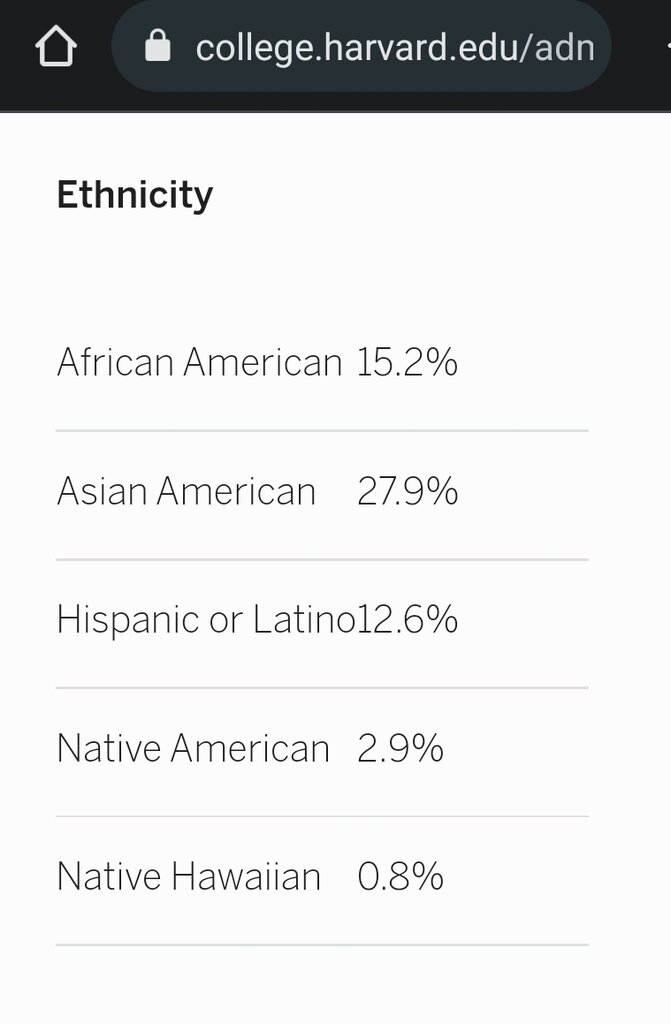Click the Asian American label
Viewport: 671px width, 1024px height.
click(186, 491)
